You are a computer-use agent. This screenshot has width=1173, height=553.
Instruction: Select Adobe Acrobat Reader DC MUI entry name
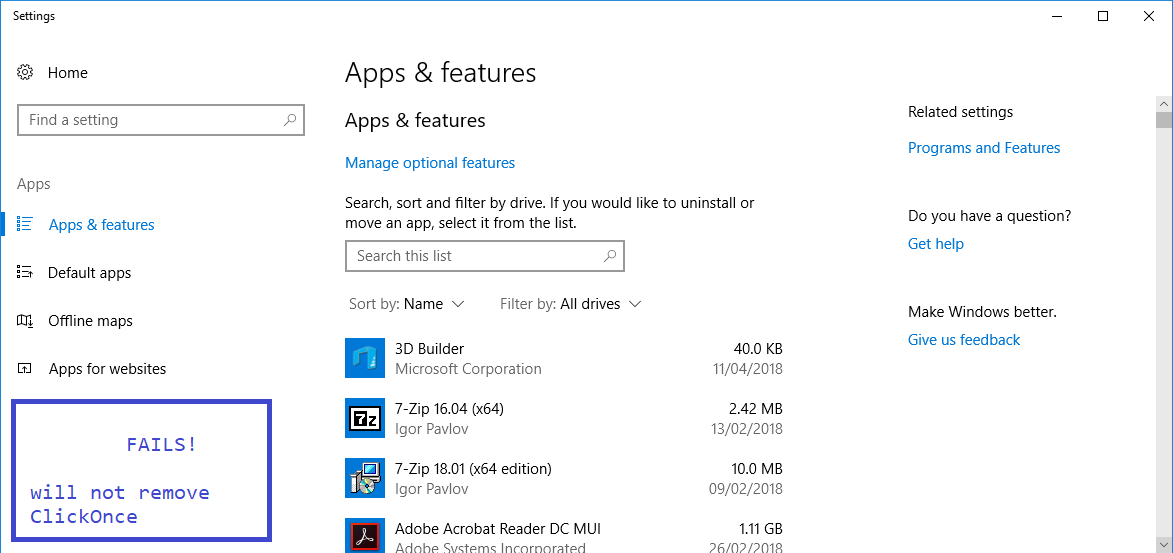point(497,529)
